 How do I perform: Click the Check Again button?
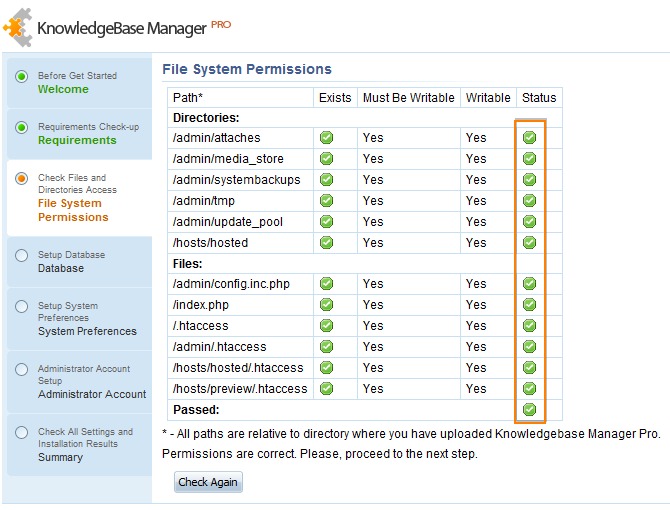(x=208, y=482)
